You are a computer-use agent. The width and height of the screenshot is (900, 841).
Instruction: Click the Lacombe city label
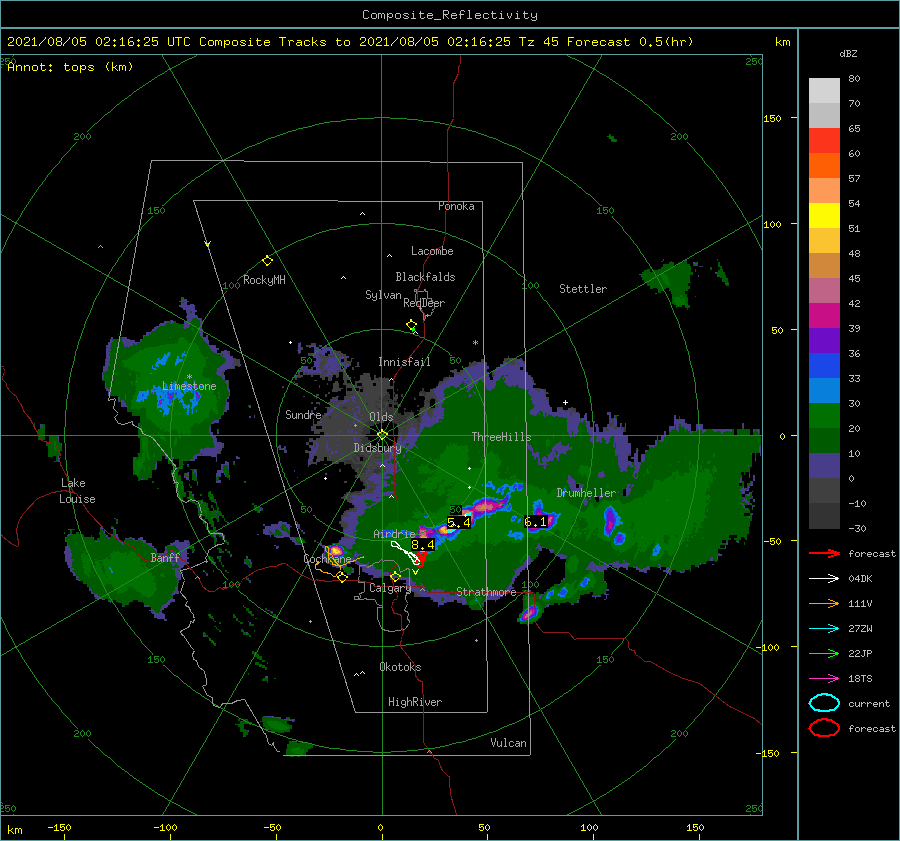[432, 251]
